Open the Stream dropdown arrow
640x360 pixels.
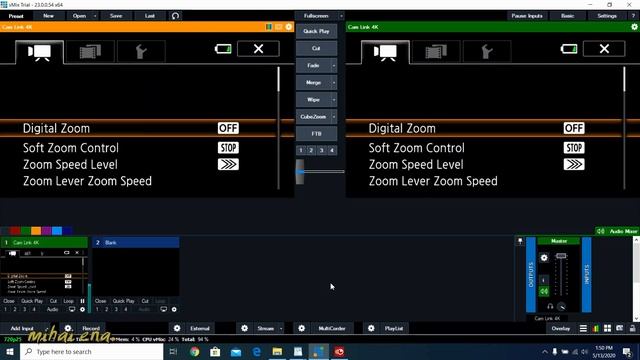281,328
